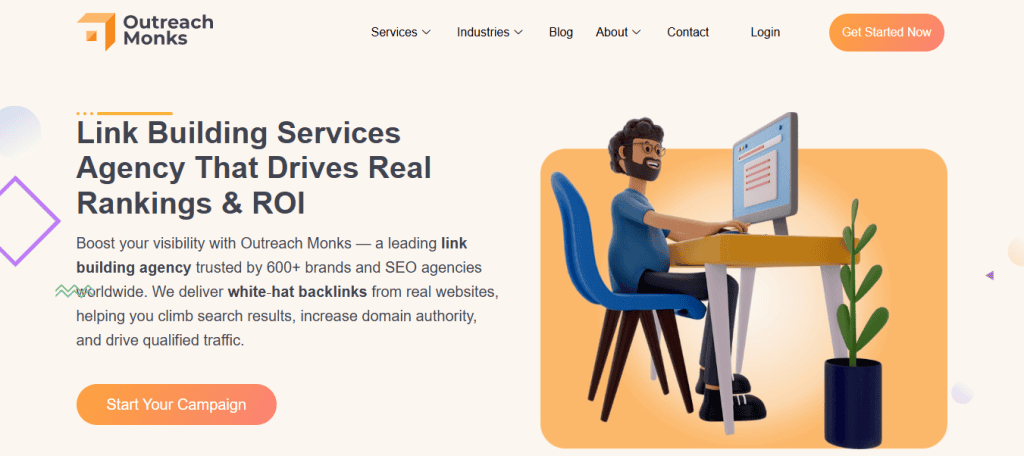Click the green zigzag wave decoration
This screenshot has height=456, width=1024.
(x=73, y=291)
